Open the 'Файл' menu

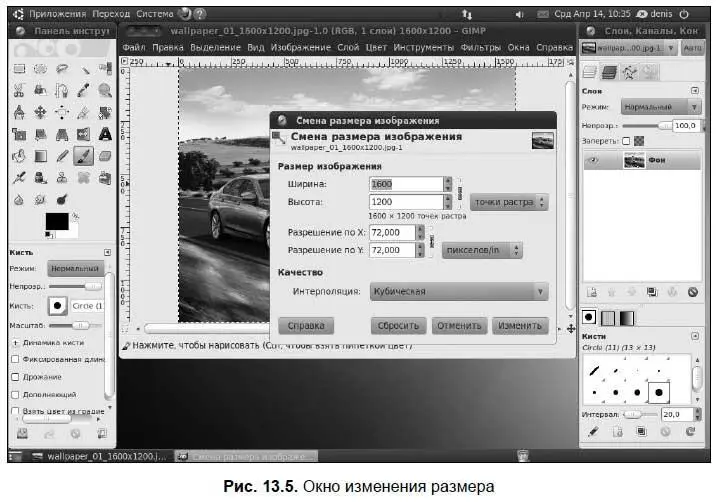click(x=133, y=48)
